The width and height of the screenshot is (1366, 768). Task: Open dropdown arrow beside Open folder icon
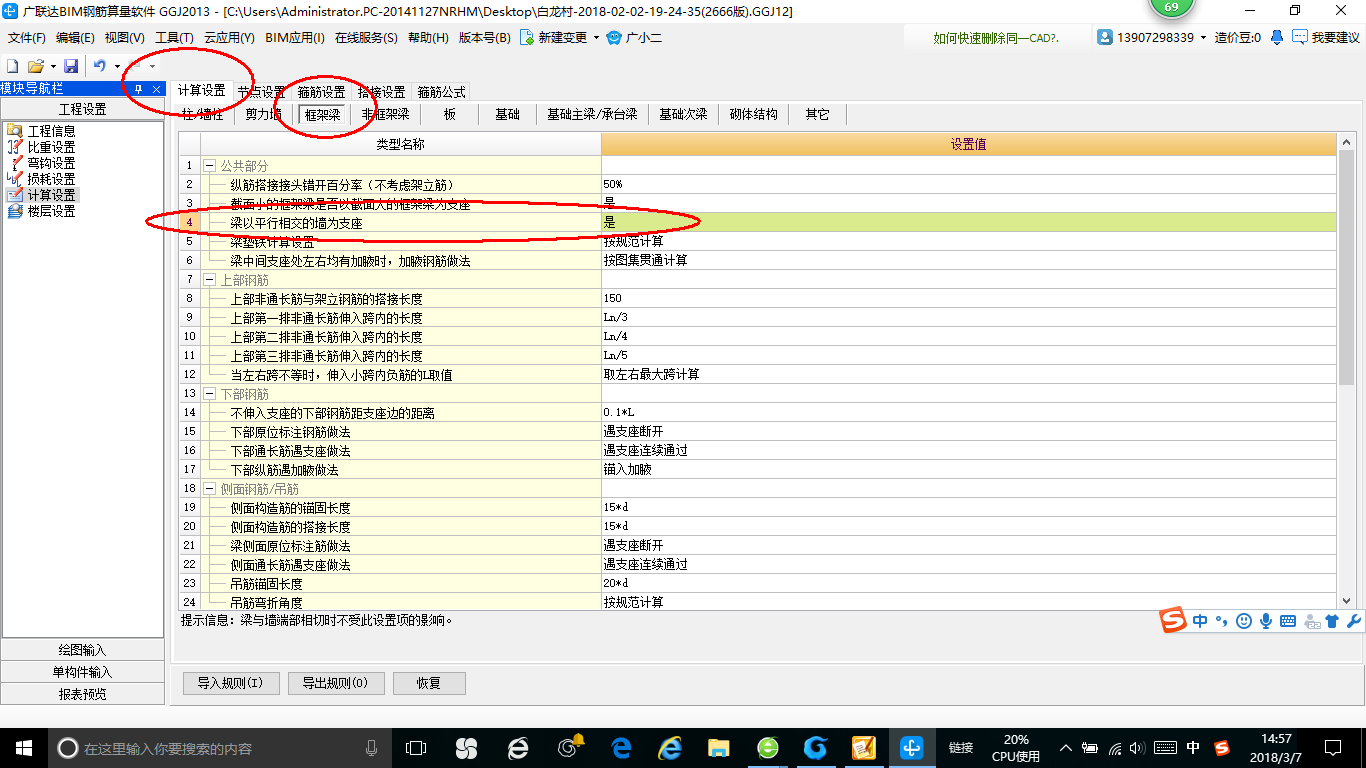point(53,66)
